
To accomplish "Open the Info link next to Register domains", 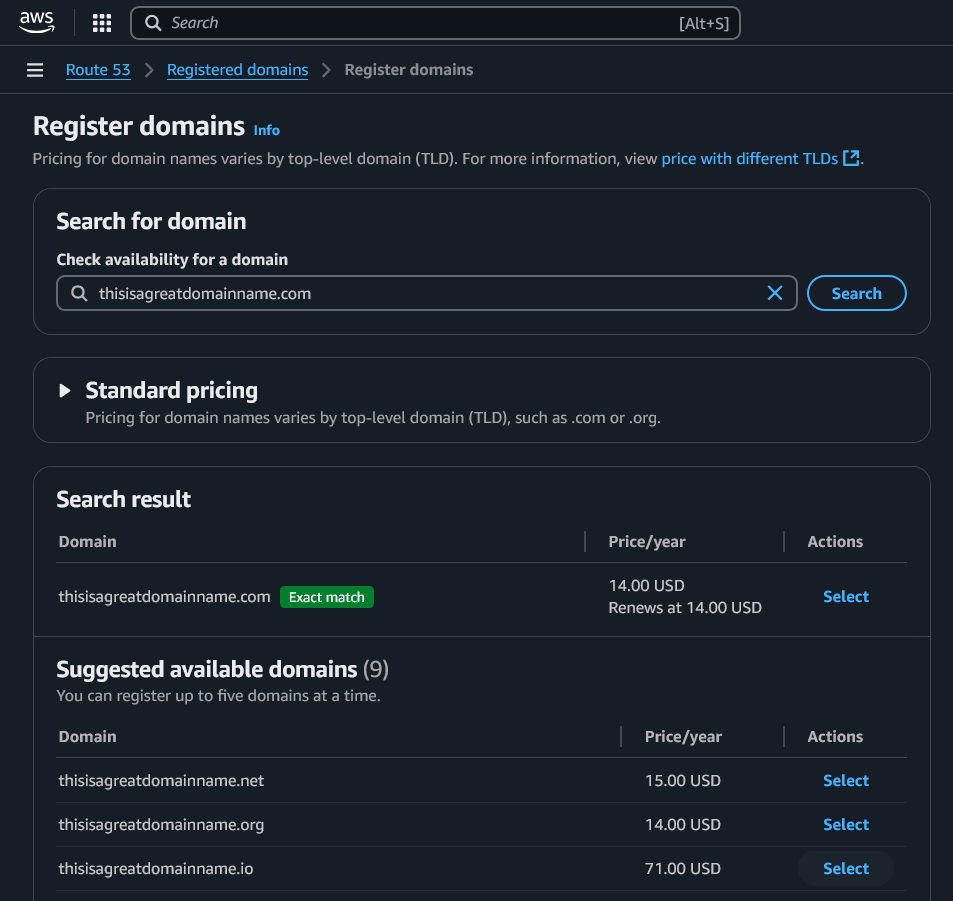I will (x=266, y=130).
